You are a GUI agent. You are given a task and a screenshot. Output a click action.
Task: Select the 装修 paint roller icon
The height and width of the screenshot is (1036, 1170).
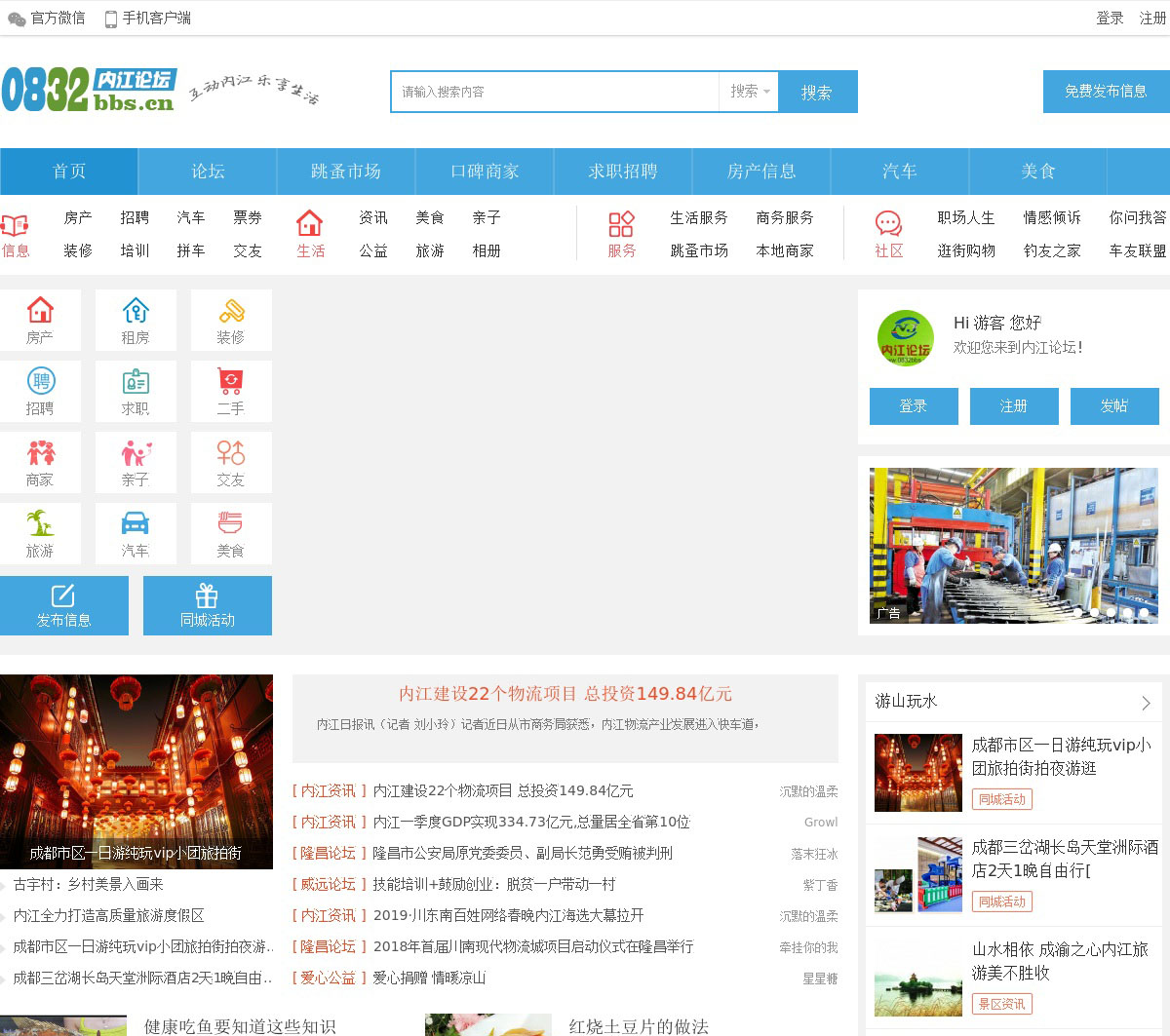pos(231,311)
